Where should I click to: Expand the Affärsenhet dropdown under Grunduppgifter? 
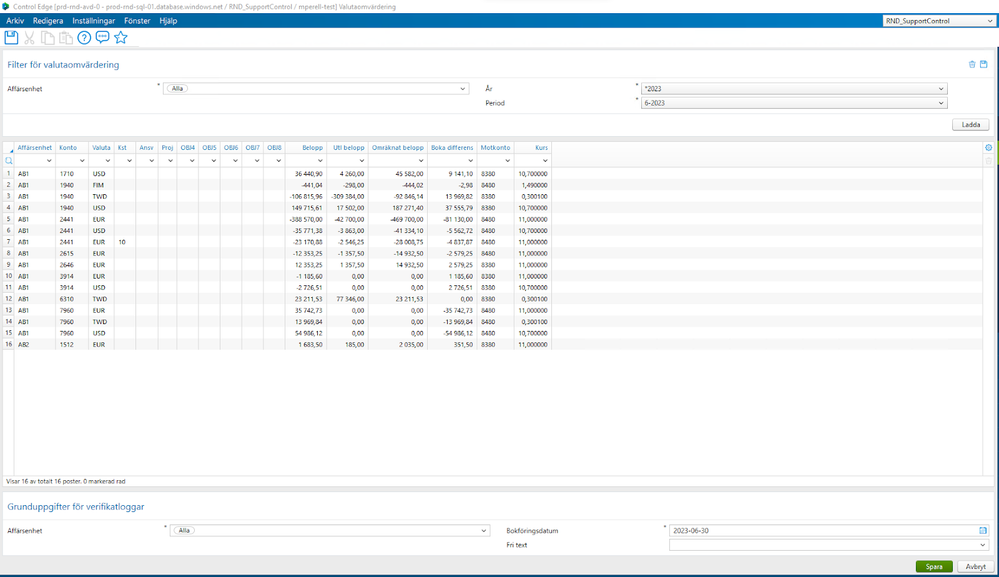484,531
